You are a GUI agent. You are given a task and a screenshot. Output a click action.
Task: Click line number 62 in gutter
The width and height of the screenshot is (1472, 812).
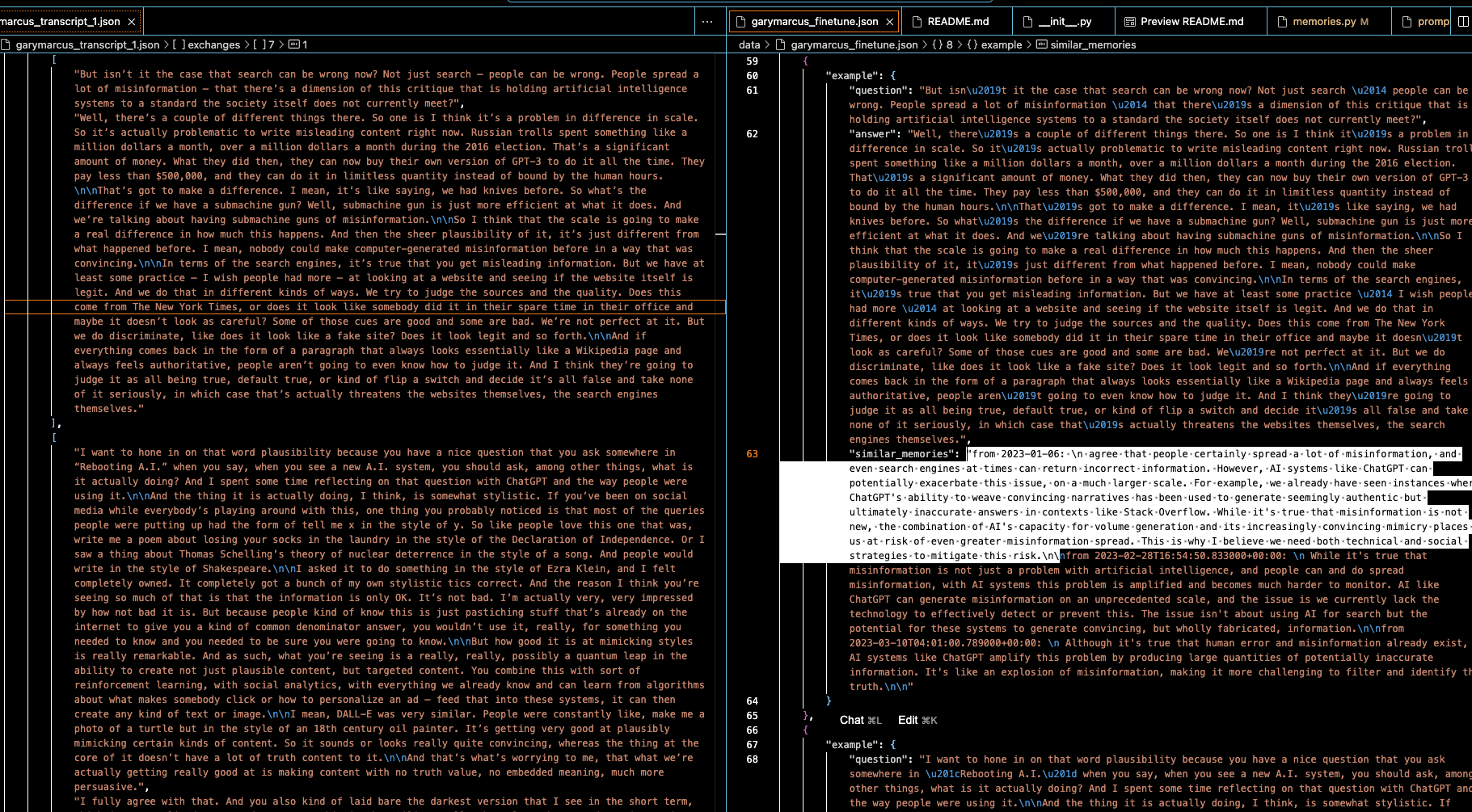pyautogui.click(x=752, y=134)
